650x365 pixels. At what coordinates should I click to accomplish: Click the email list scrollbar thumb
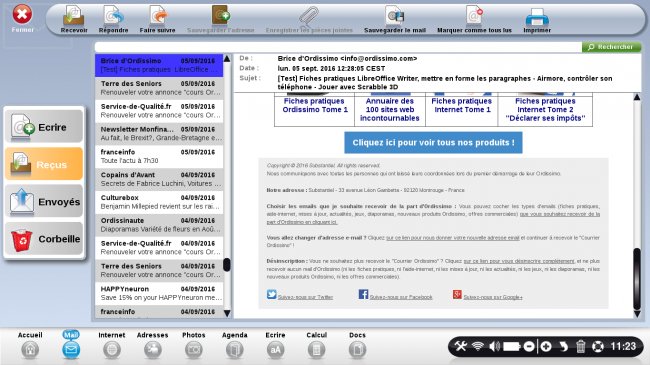[x=226, y=265]
